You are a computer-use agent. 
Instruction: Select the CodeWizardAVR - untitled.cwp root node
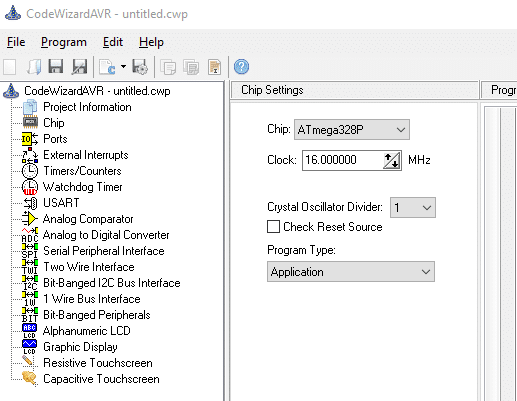pyautogui.click(x=97, y=91)
